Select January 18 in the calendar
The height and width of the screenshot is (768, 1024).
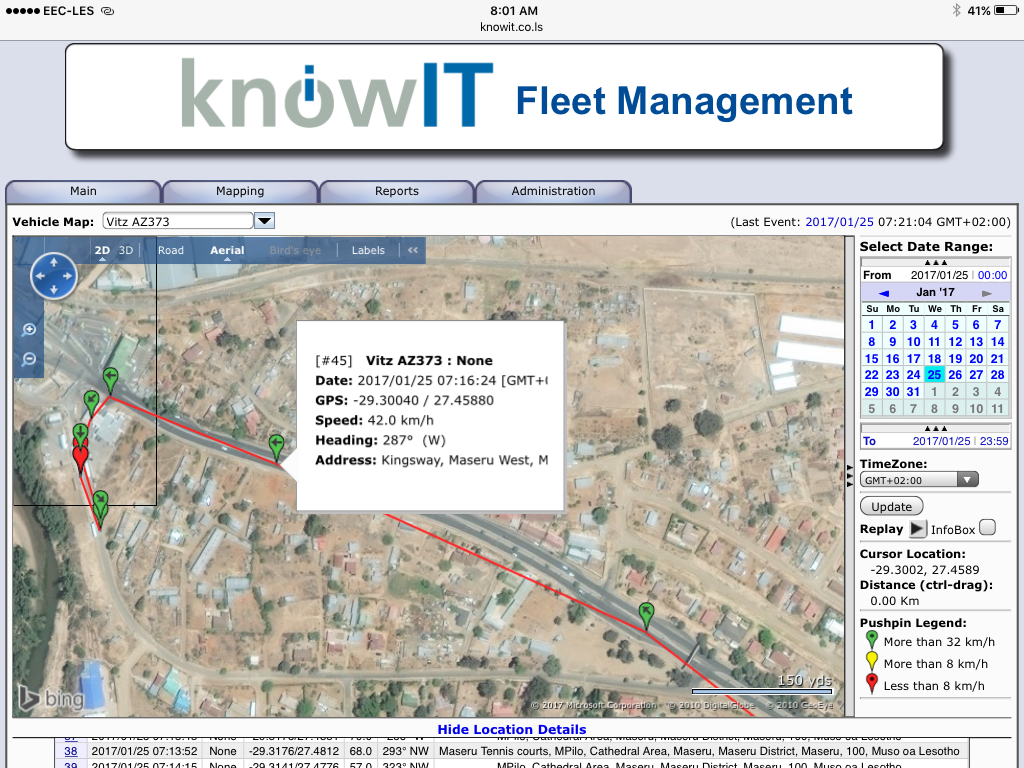pyautogui.click(x=935, y=359)
